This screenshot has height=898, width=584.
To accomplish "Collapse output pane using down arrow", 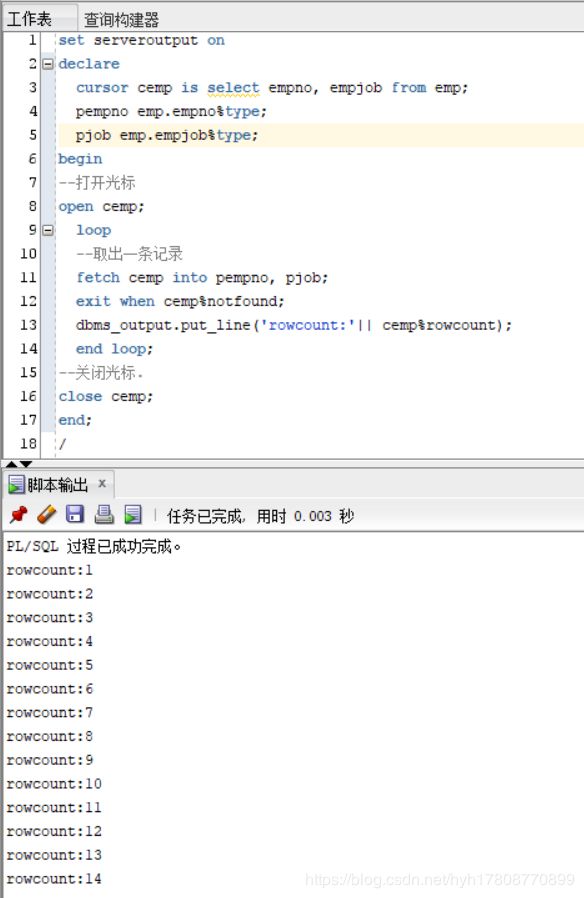I will (x=26, y=463).
